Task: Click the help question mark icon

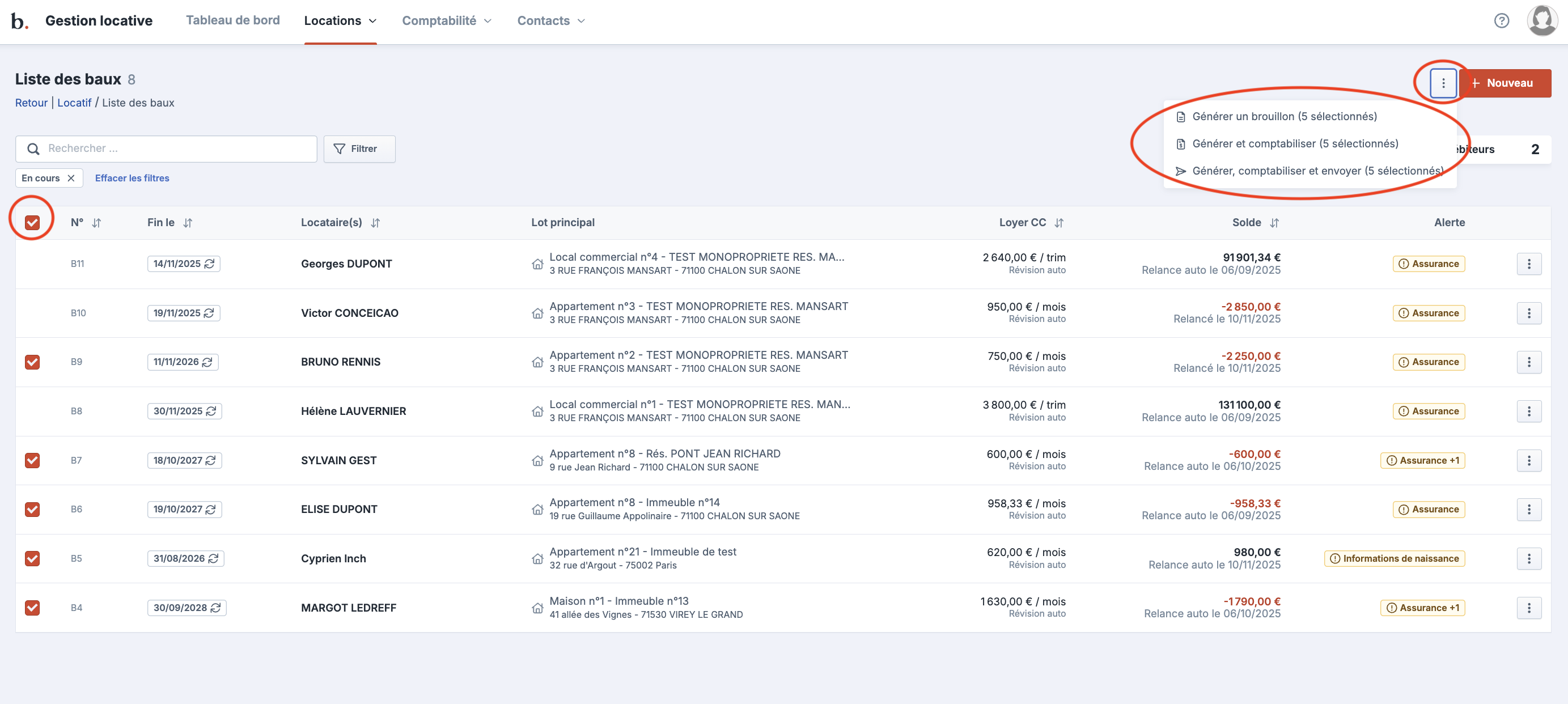Action: click(1501, 20)
